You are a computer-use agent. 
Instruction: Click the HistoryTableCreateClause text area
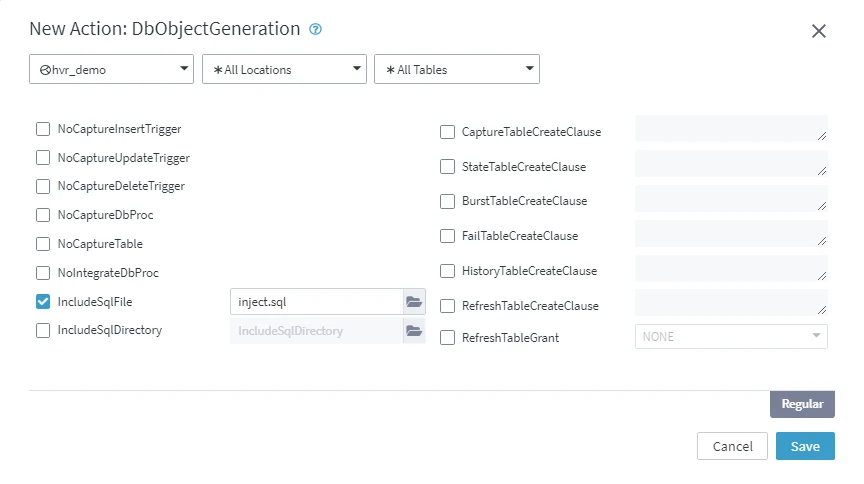(731, 268)
